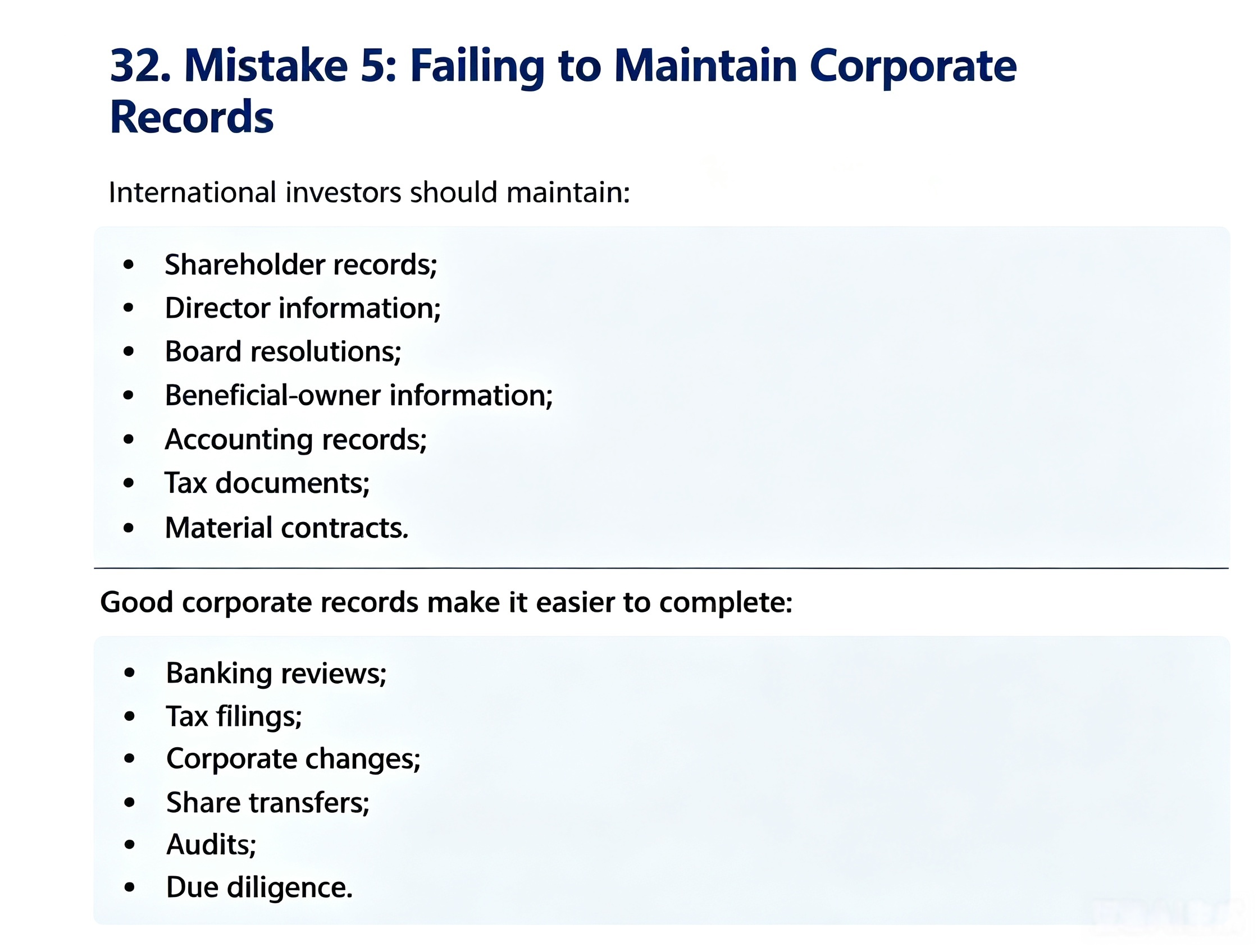The height and width of the screenshot is (952, 1258).
Task: Click the bullet dot beside 'Banking reviews'
Action: (130, 674)
